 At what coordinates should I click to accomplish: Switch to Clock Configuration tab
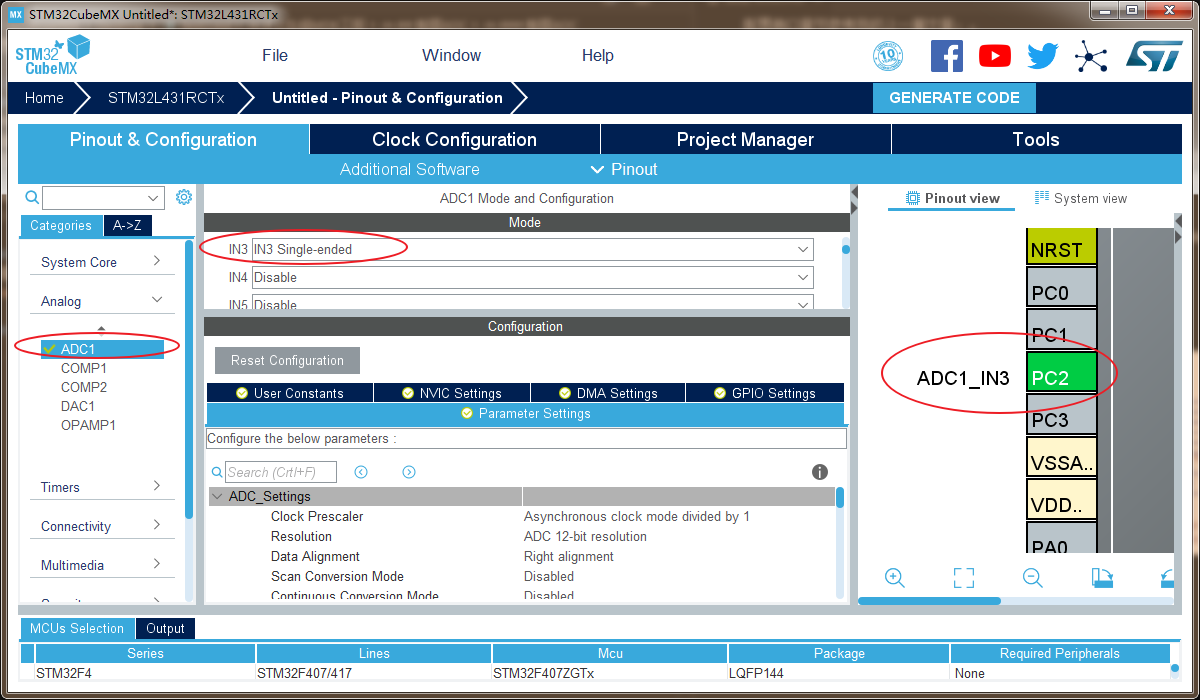[454, 139]
